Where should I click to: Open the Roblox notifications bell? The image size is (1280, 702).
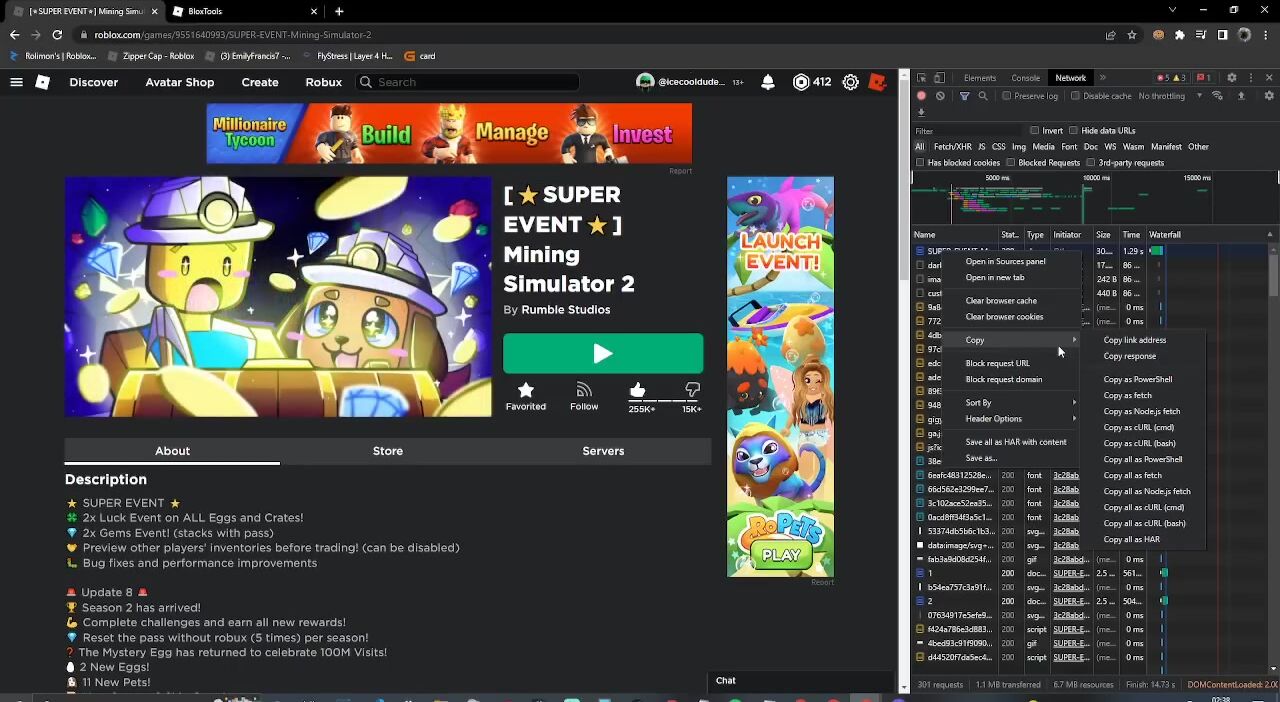click(767, 82)
